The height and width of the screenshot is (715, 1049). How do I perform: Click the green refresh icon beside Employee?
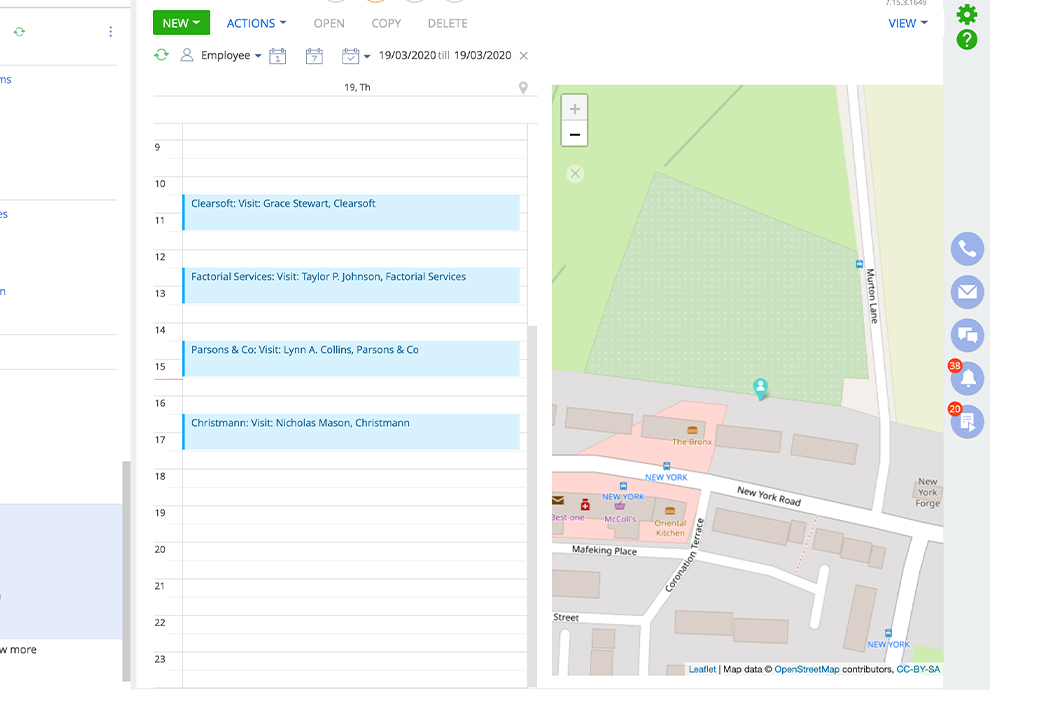[161, 55]
